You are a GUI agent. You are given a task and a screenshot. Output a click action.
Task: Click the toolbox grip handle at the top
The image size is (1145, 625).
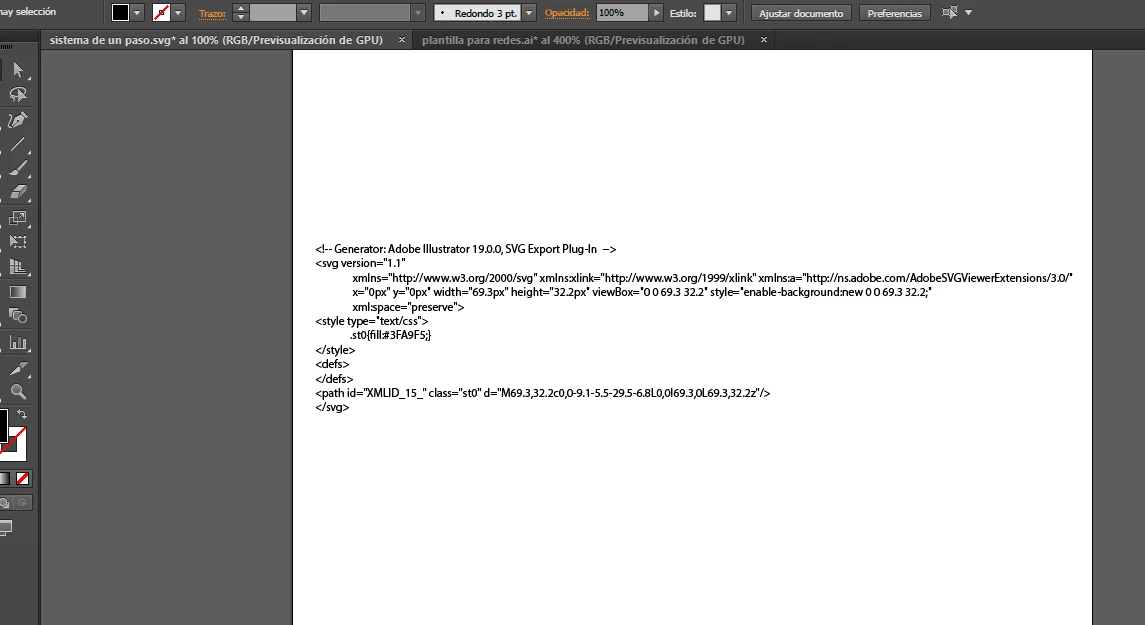click(7, 47)
